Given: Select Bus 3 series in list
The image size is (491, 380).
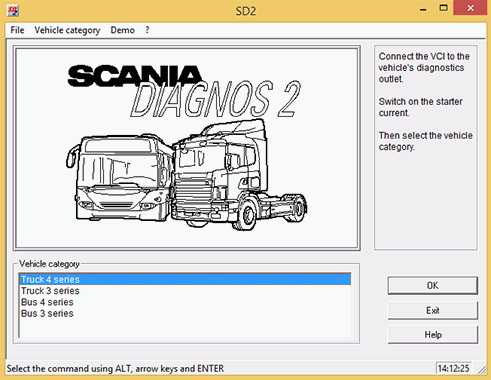Looking at the screenshot, I should (x=185, y=313).
